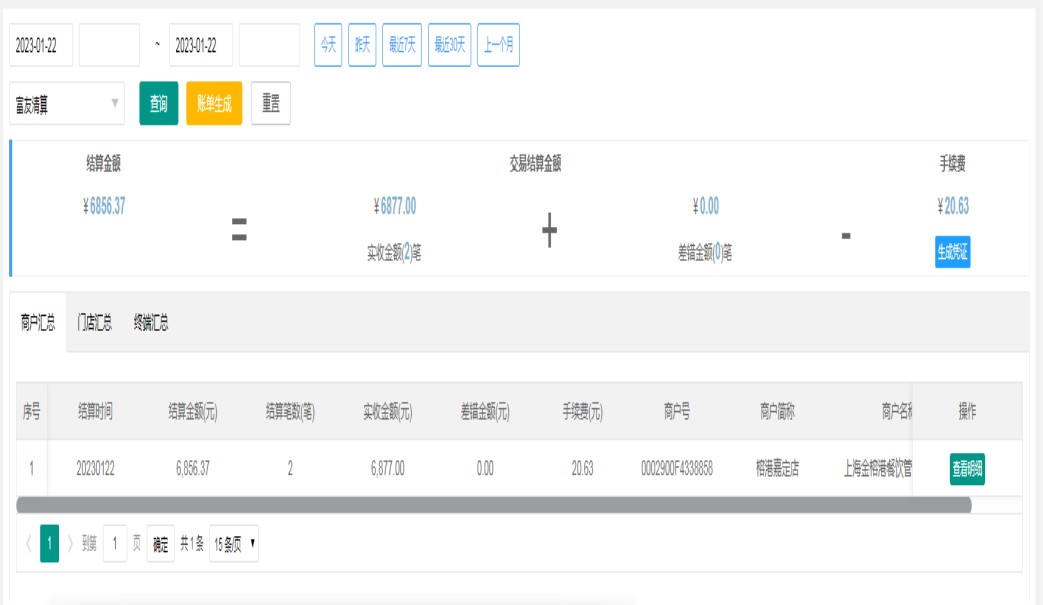The height and width of the screenshot is (605, 1043).
Task: Select the 今天 quick date button
Action: (328, 46)
